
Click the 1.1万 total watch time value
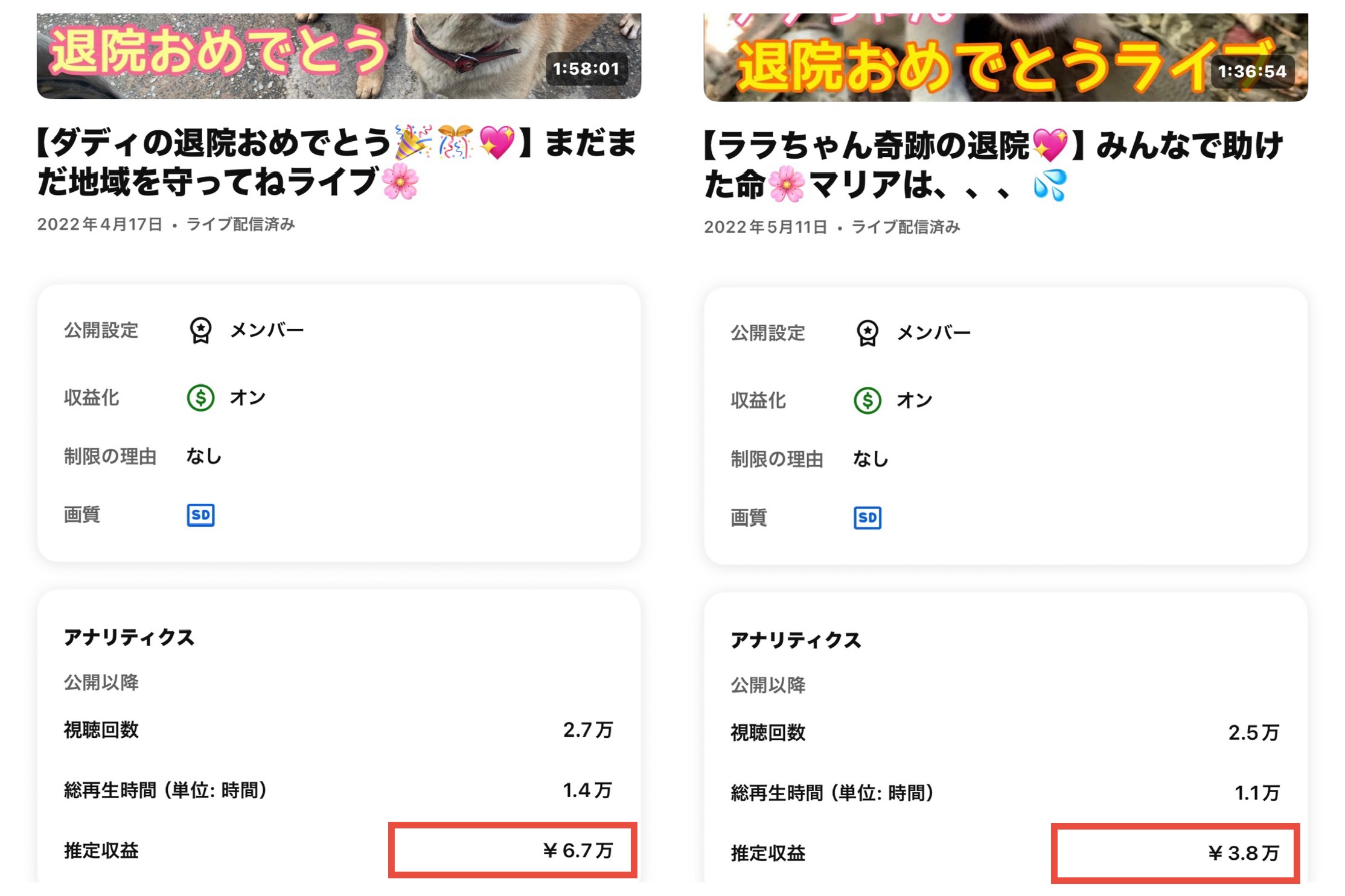point(1256,793)
